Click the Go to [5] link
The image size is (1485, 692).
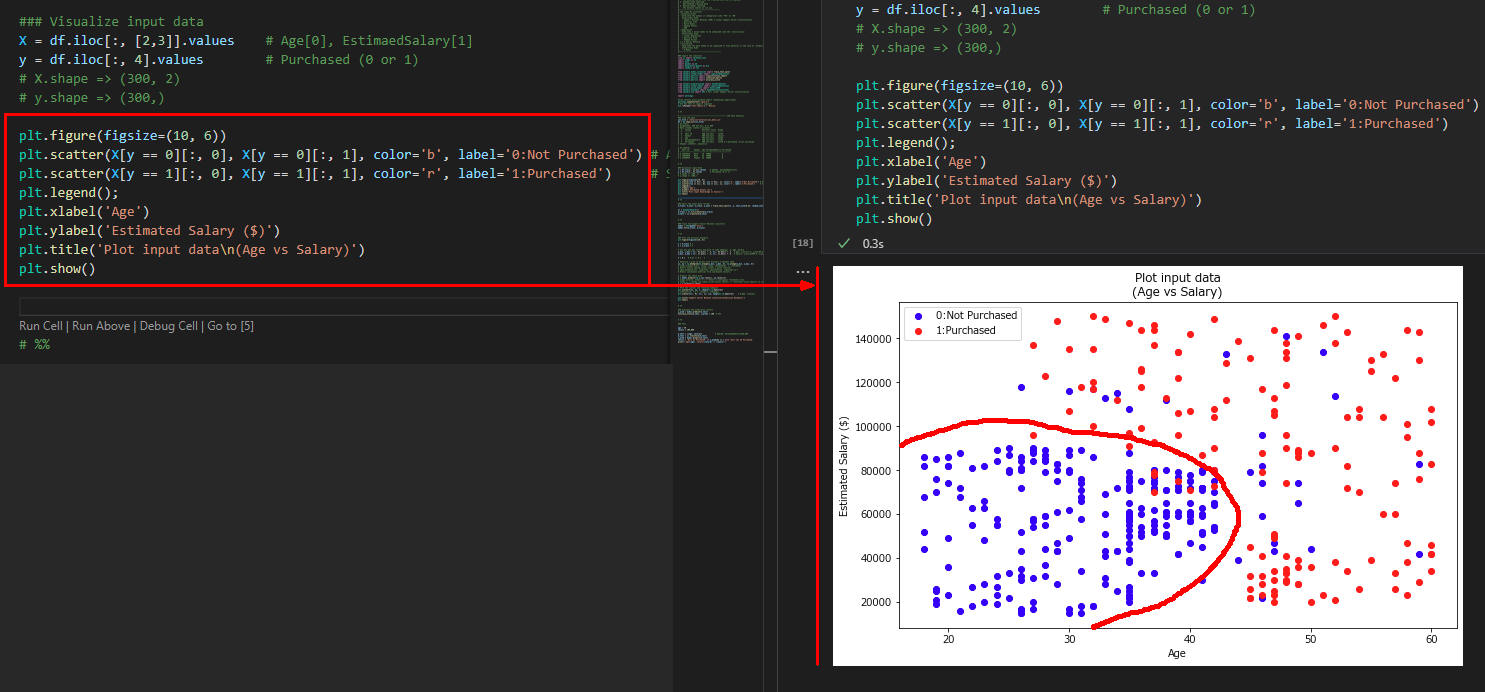click(230, 326)
